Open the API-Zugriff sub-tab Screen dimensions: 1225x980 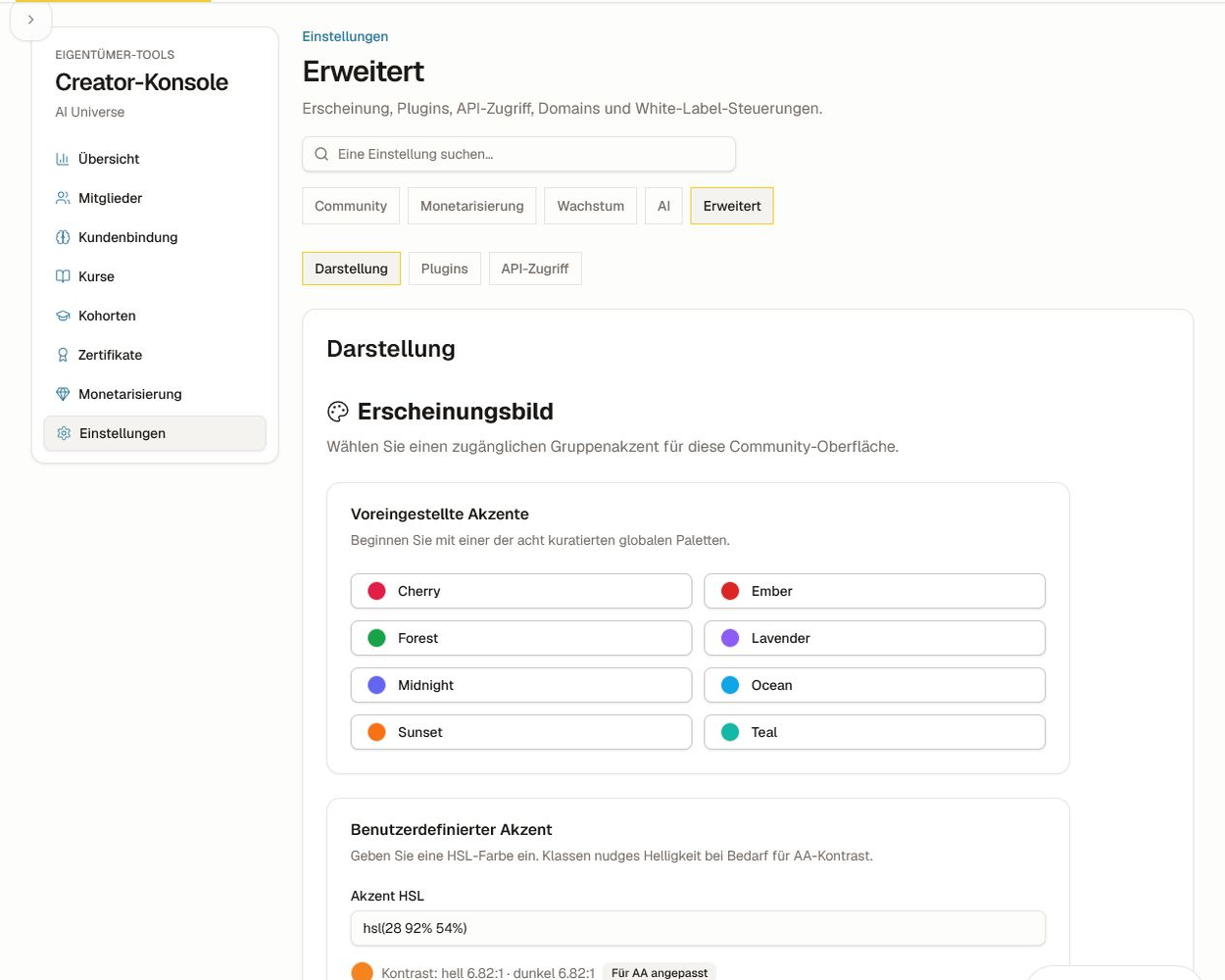click(535, 269)
